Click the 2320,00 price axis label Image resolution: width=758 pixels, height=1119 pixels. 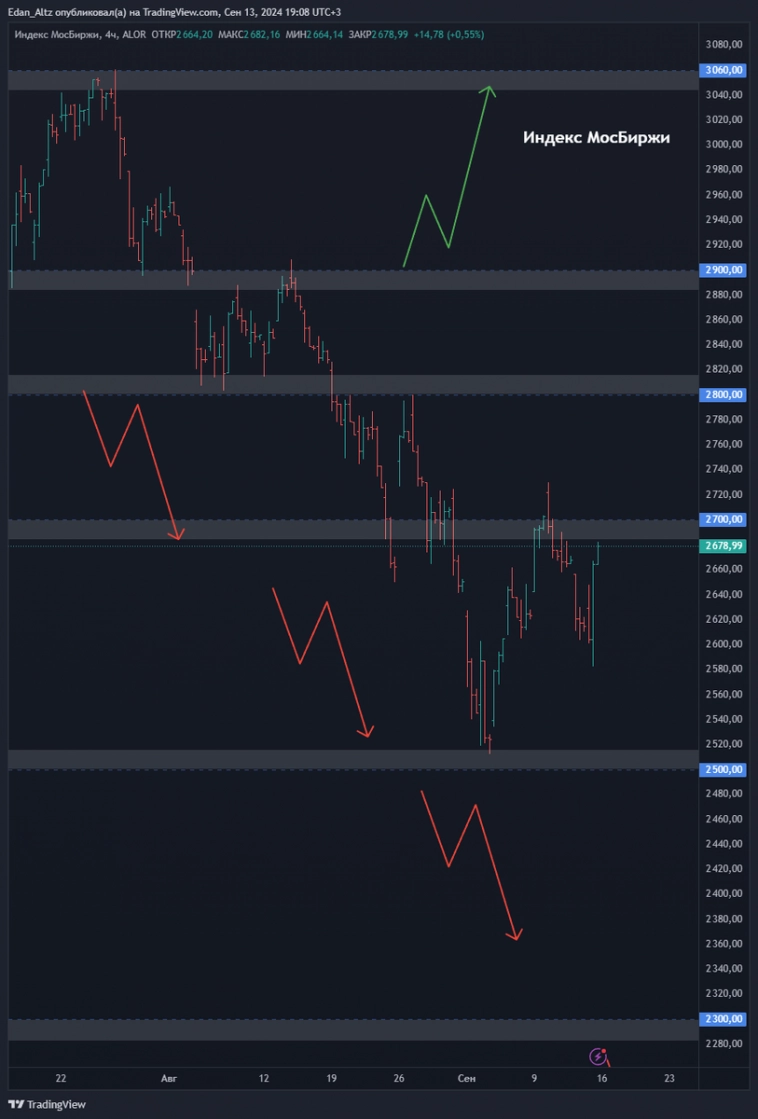tap(725, 993)
